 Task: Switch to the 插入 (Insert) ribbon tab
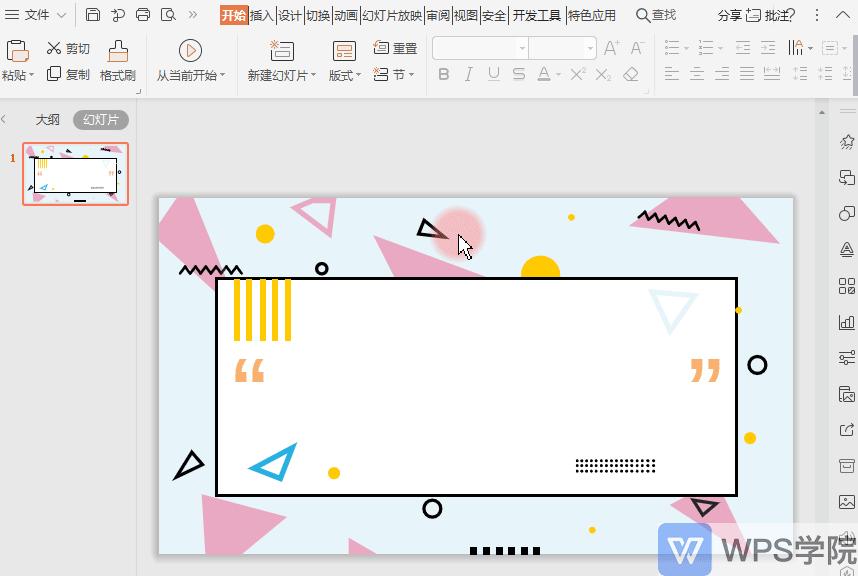260,15
